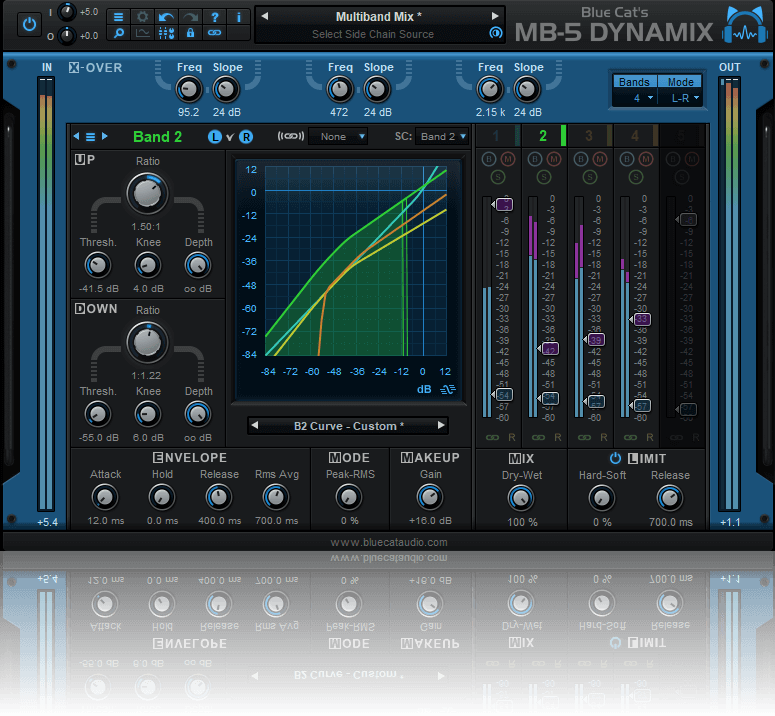This screenshot has height=716, width=775.
Task: Click the undo arrow icon
Action: 166,17
